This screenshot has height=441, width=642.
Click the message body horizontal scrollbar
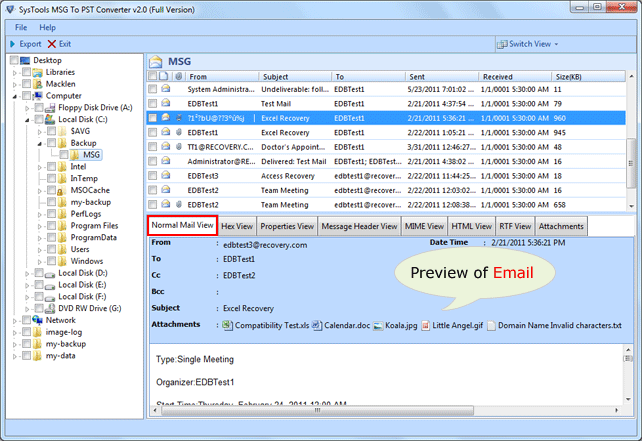coord(317,410)
